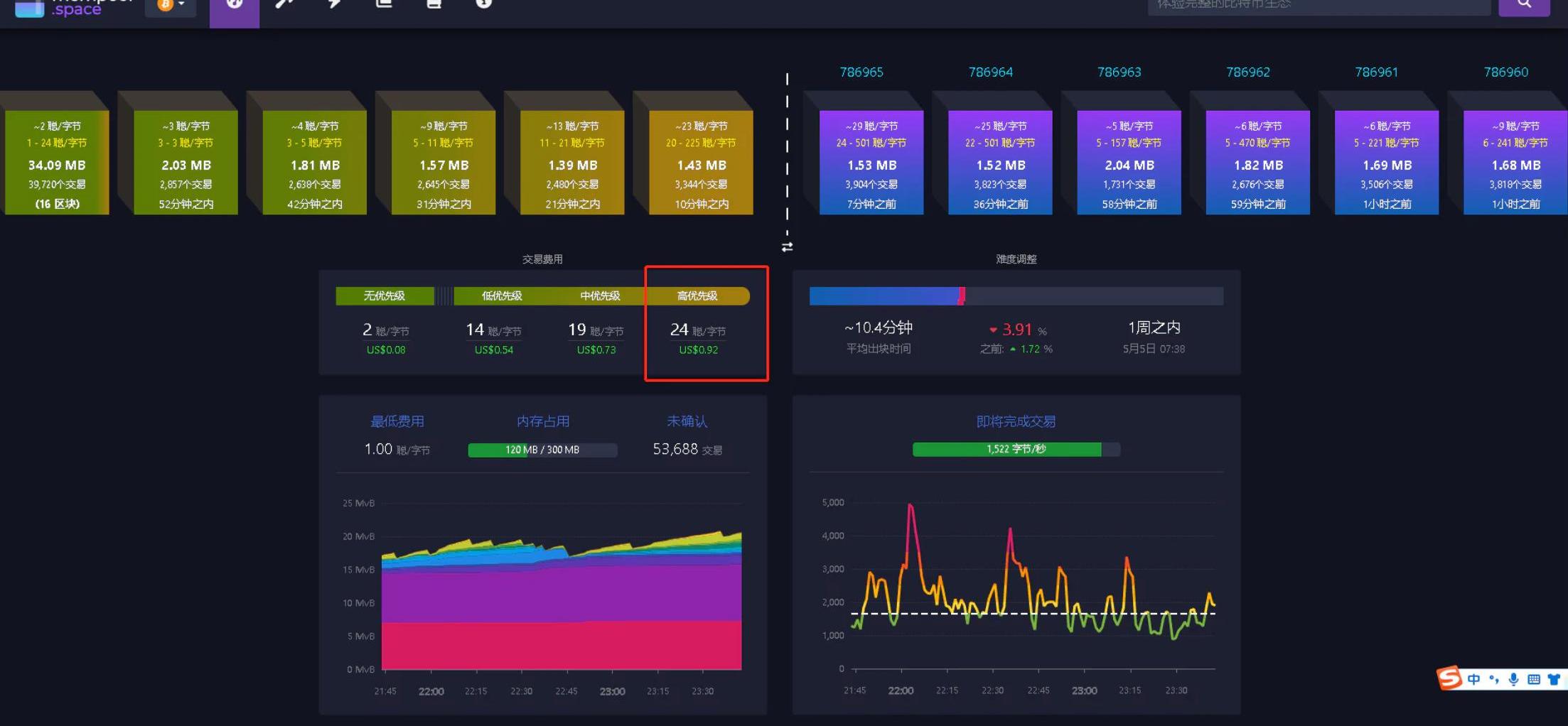Select the 34.09 MB mempool block

click(x=57, y=162)
